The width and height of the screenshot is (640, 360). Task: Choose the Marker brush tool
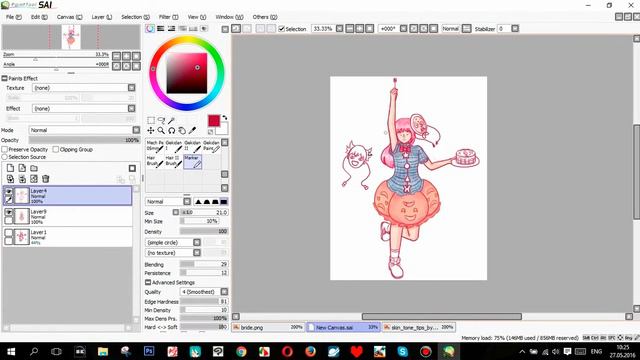tap(192, 162)
